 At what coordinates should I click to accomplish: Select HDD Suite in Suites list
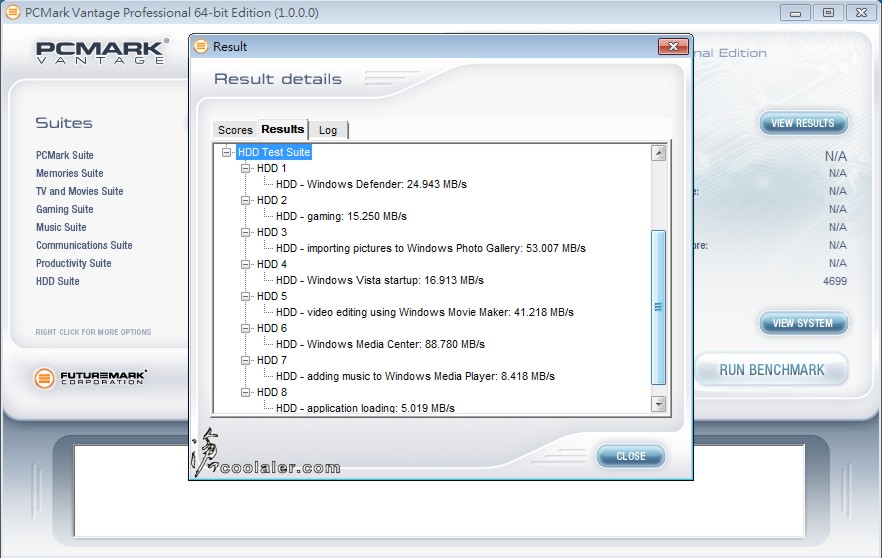[x=57, y=281]
